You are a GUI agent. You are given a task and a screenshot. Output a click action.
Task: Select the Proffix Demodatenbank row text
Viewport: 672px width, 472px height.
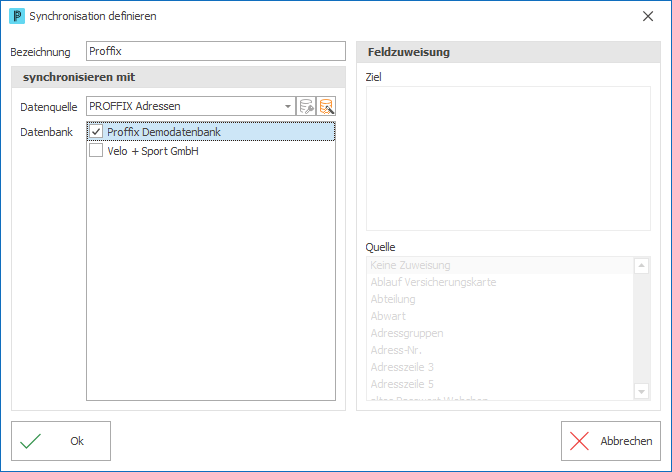click(x=164, y=132)
